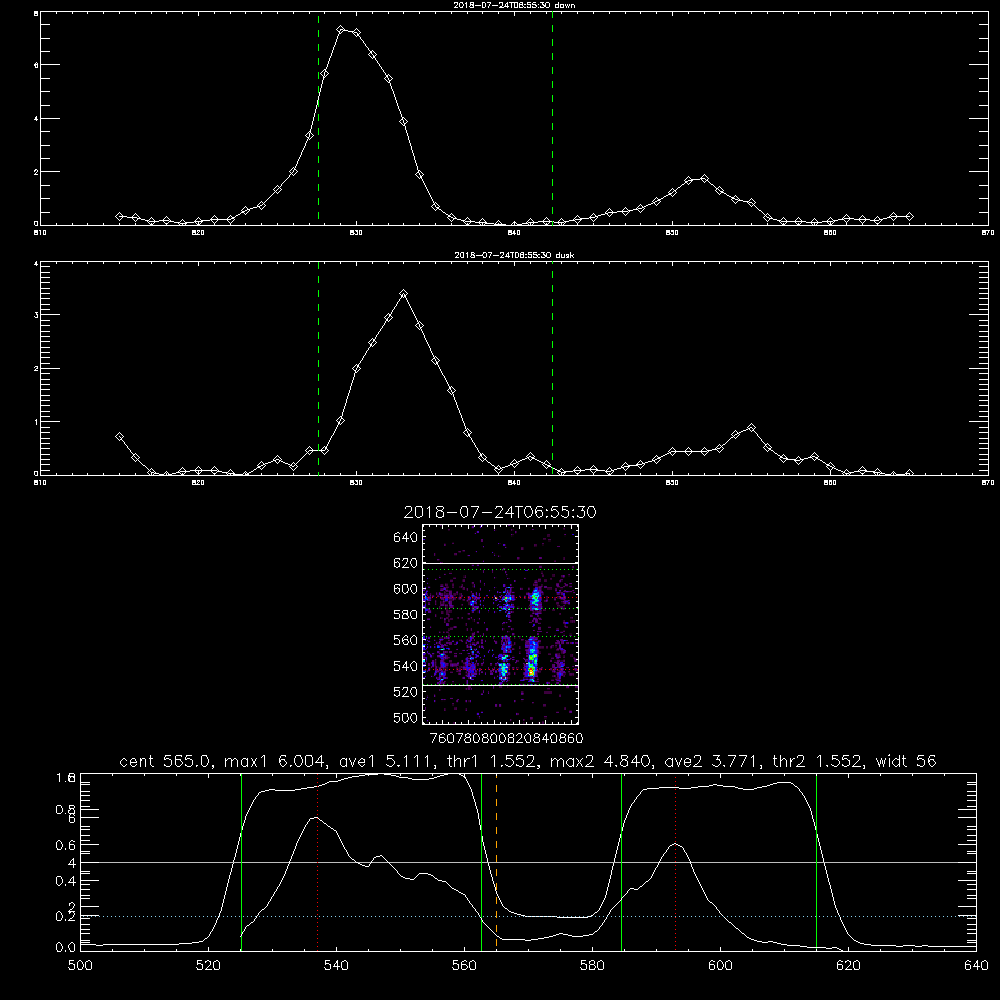Select the '540' tick label on bottom plot x-axis

tap(336, 966)
